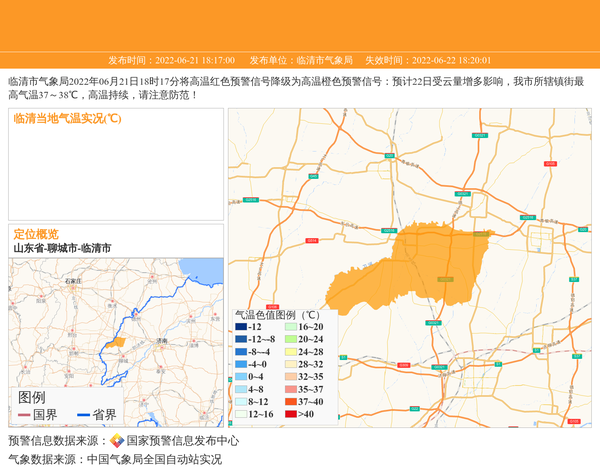Select the 24~28 yellow legend swatch
The height and width of the screenshot is (471, 600).
click(x=291, y=352)
